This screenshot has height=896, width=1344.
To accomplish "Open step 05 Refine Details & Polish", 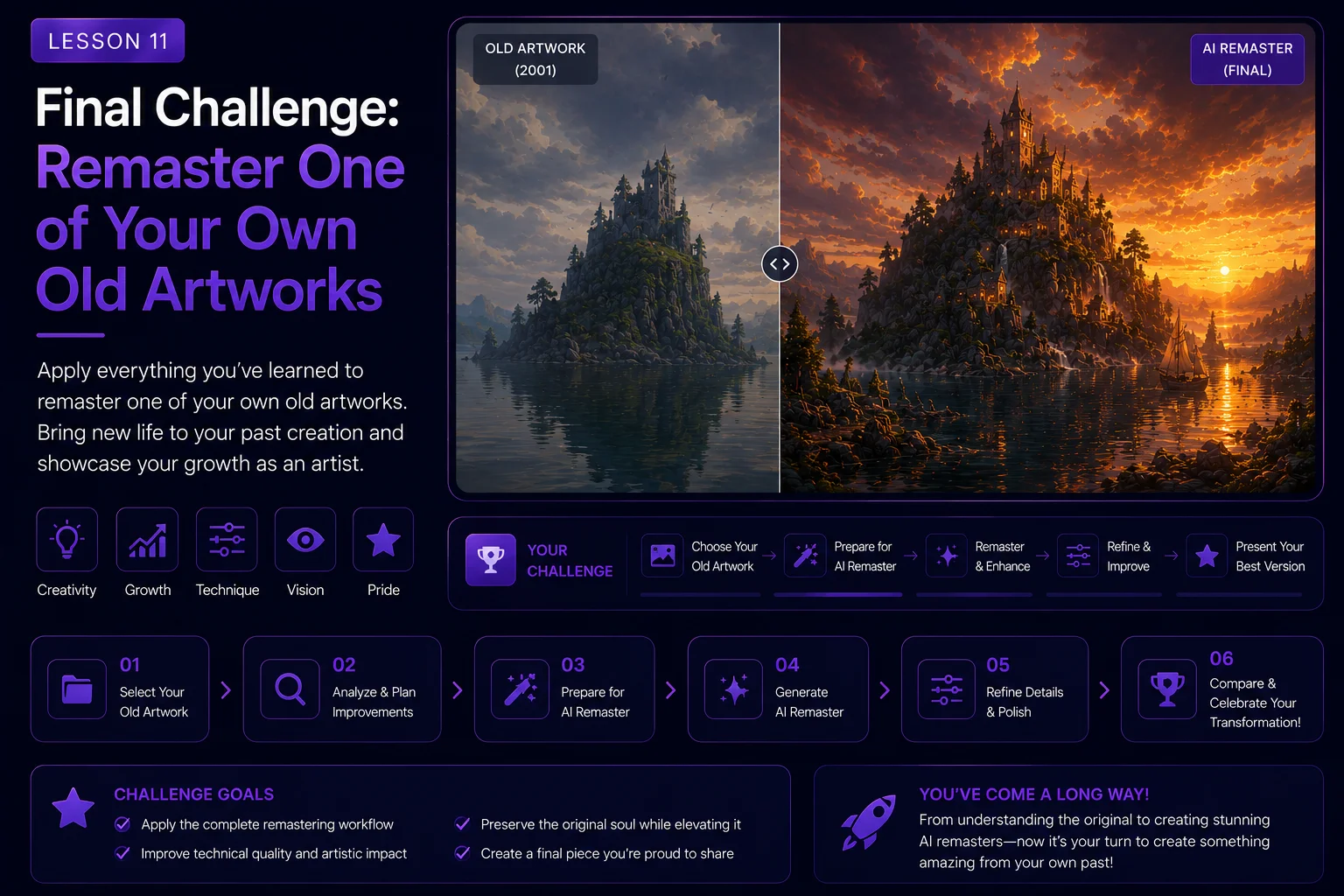I will click(995, 689).
